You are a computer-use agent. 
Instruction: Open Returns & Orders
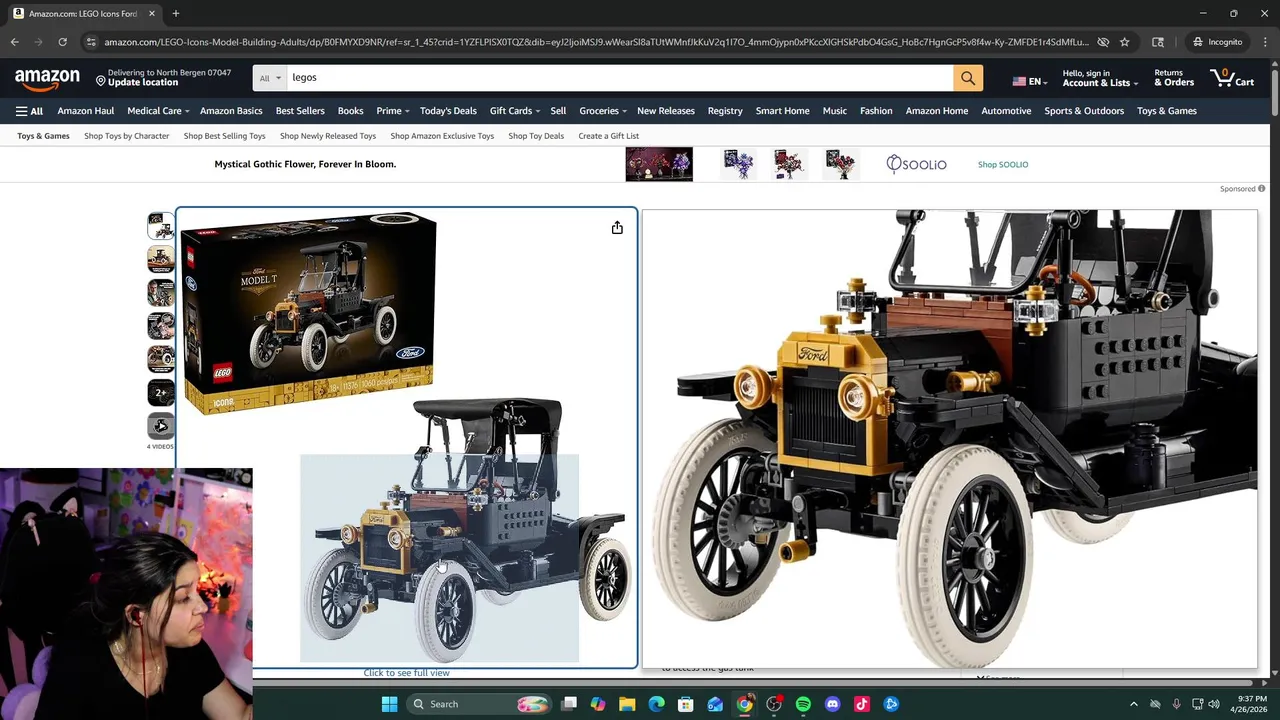pyautogui.click(x=1174, y=78)
